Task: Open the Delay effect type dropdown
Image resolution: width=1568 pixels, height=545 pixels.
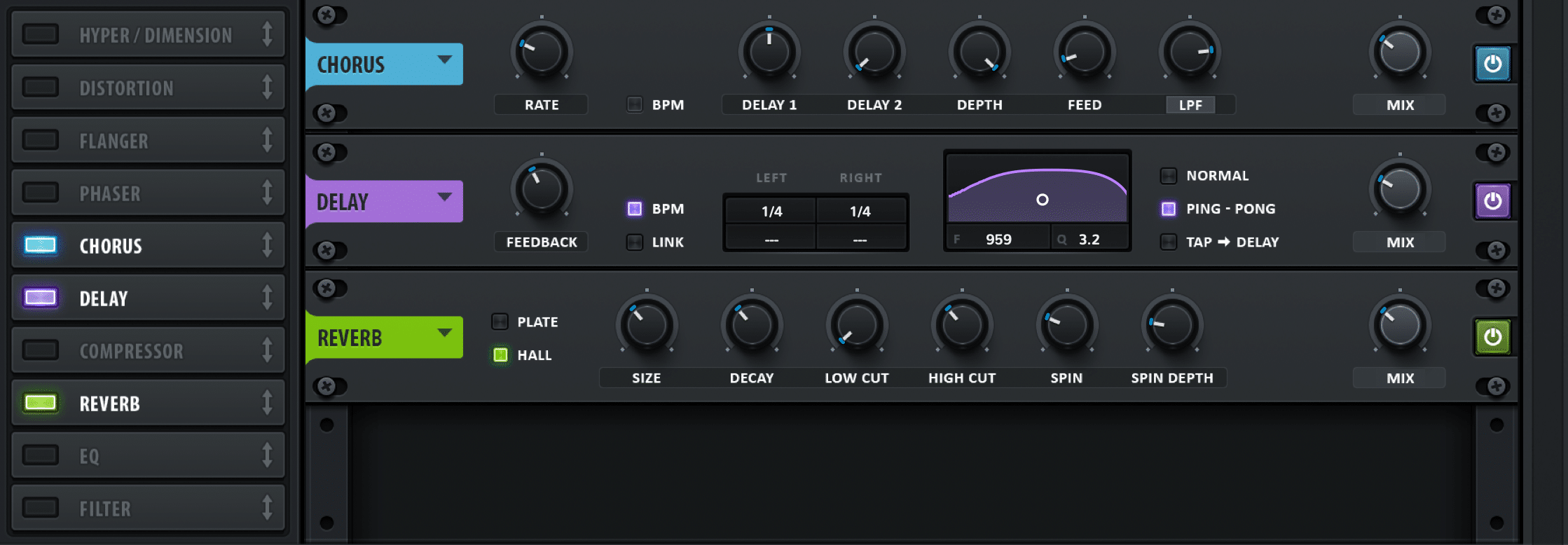Action: [444, 198]
